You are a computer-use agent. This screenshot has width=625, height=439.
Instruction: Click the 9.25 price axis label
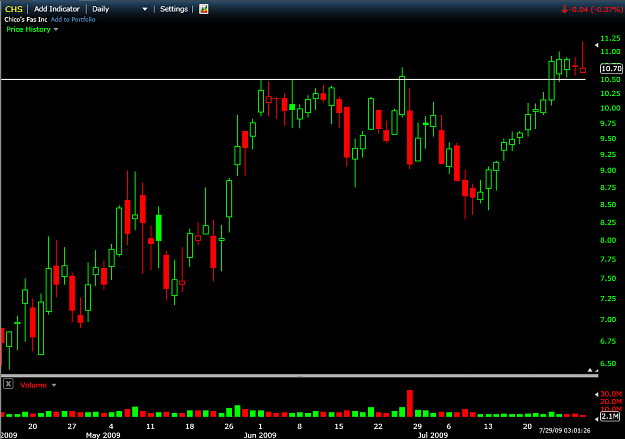click(x=608, y=154)
